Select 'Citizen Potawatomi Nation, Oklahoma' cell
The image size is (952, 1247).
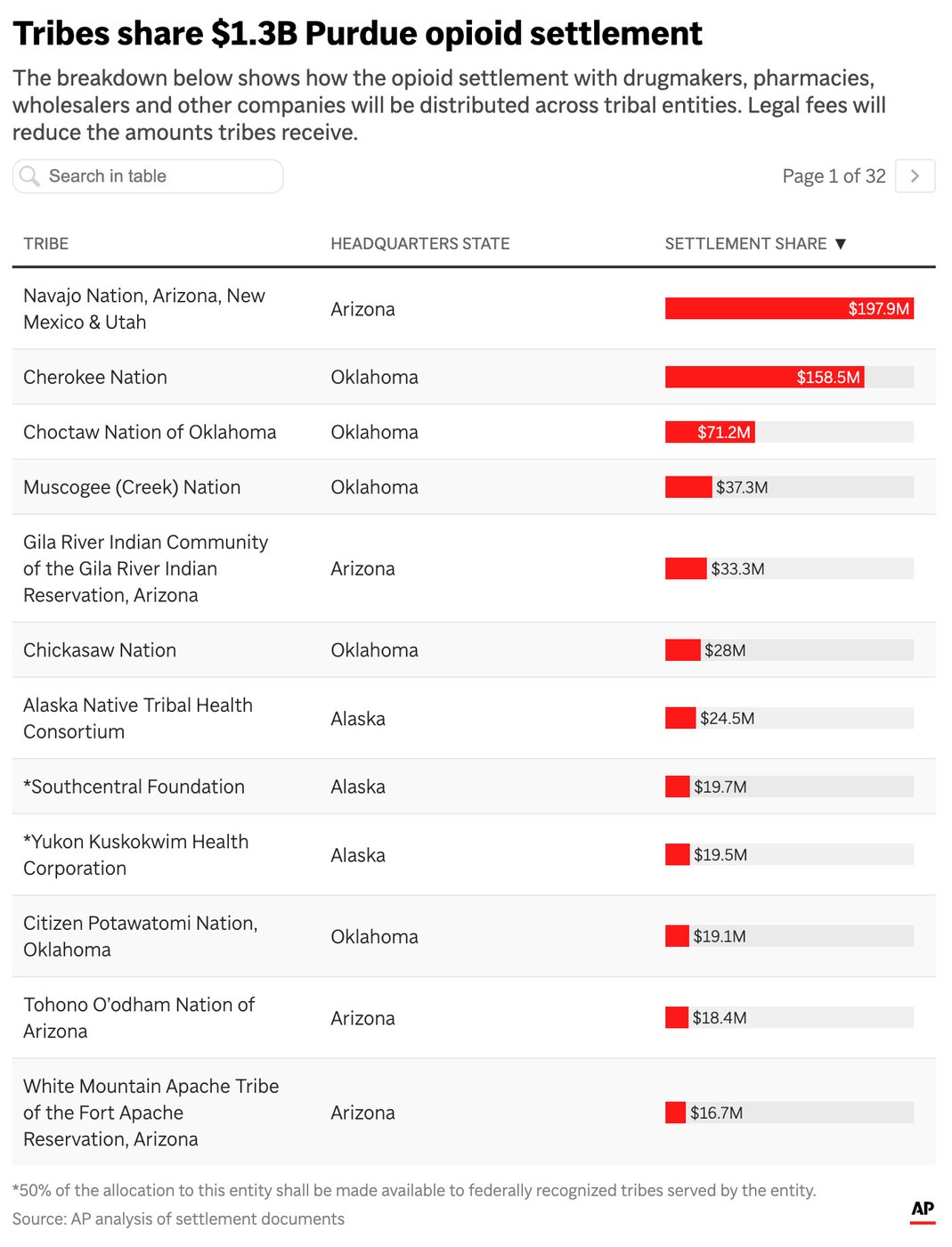click(x=141, y=936)
